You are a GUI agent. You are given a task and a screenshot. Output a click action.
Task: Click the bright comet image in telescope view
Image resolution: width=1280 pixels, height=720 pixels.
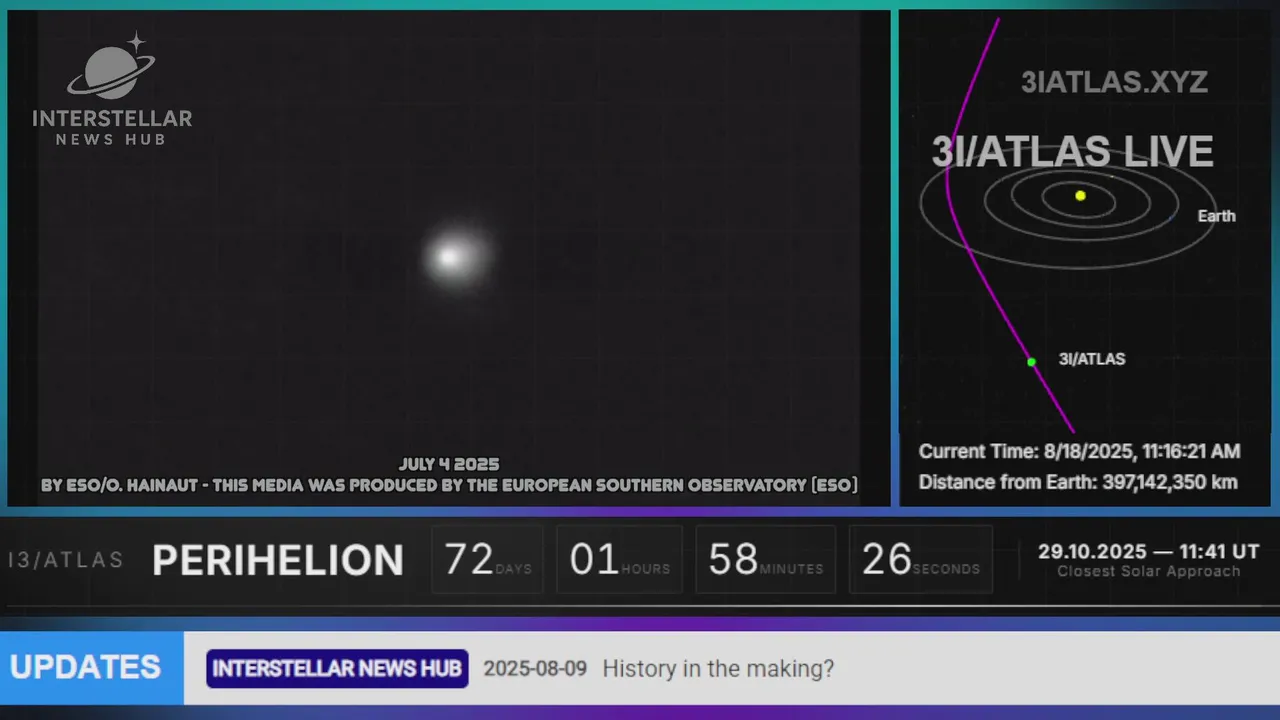click(x=455, y=257)
